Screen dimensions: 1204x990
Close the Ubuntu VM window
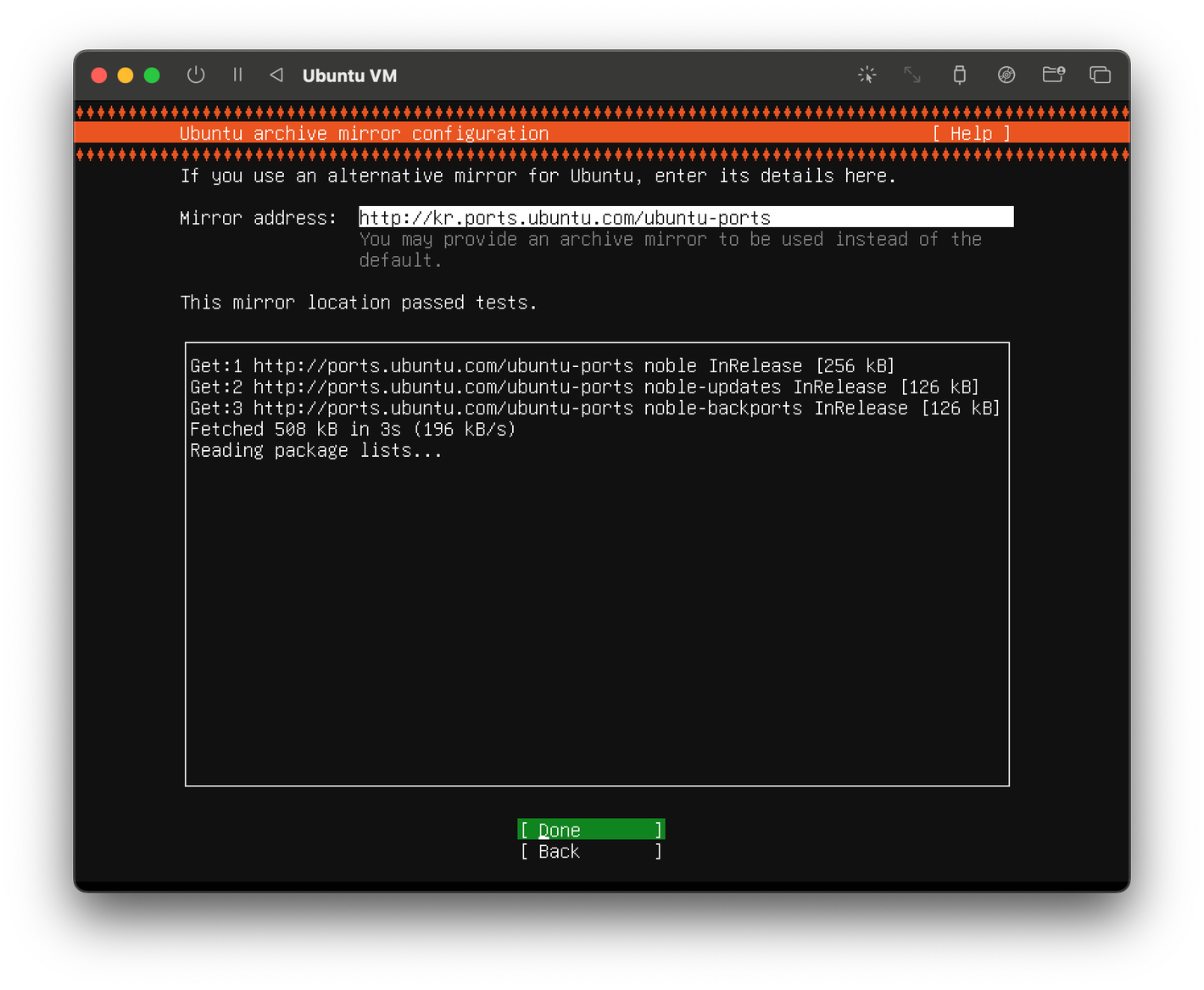98,75
